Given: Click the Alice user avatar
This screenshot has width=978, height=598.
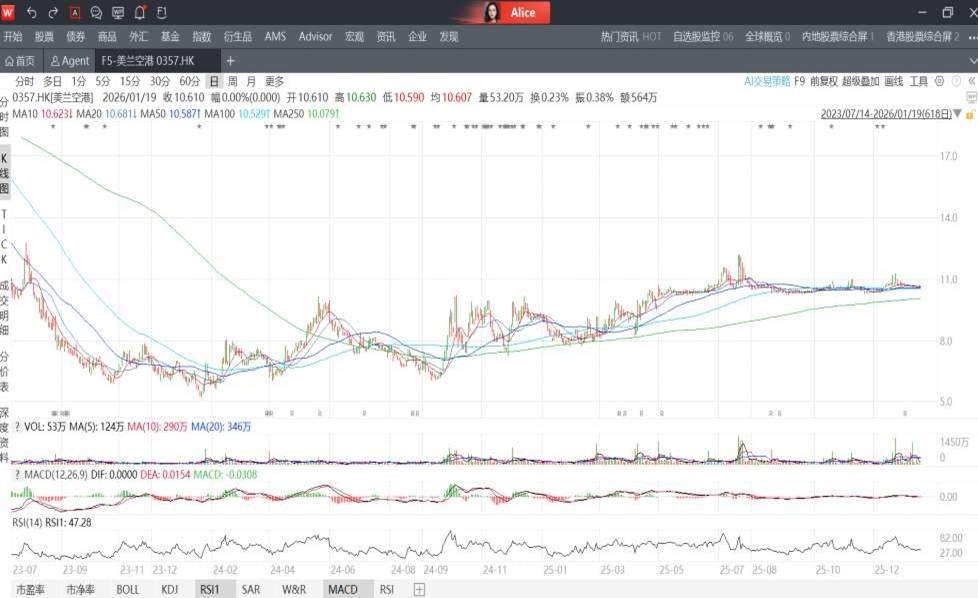Looking at the screenshot, I should (x=493, y=13).
